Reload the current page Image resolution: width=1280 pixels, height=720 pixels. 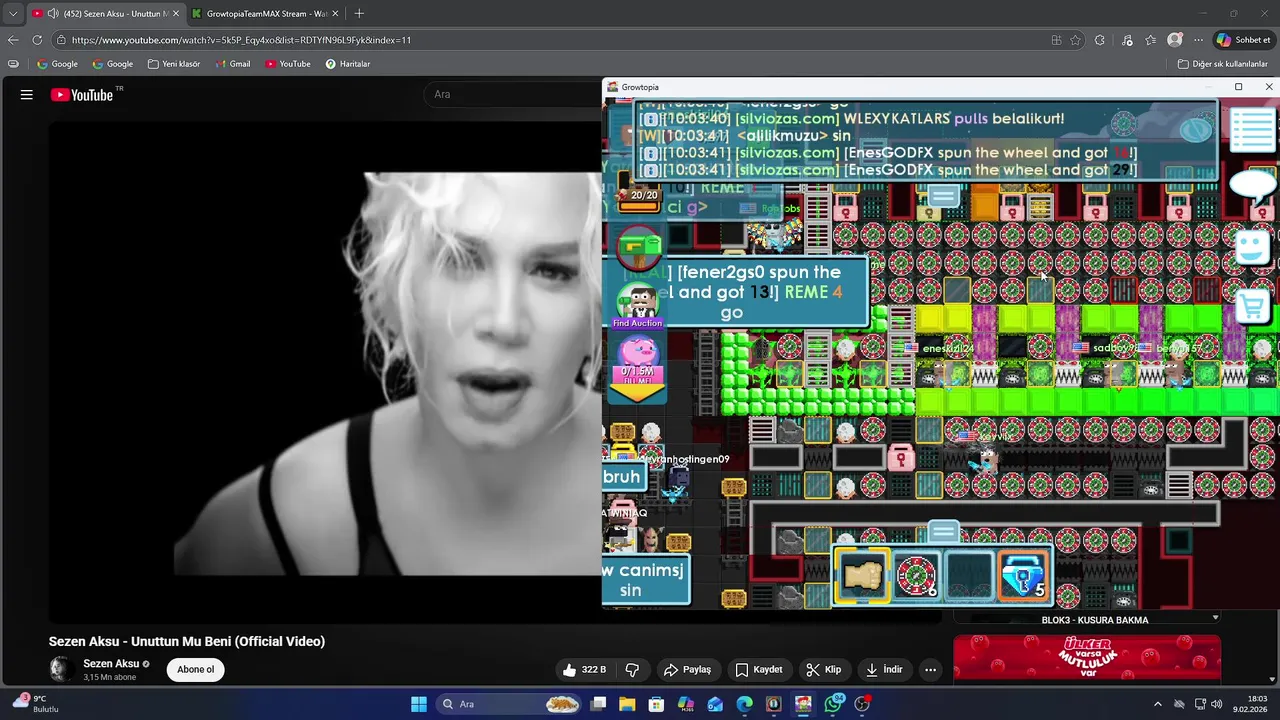[37, 40]
